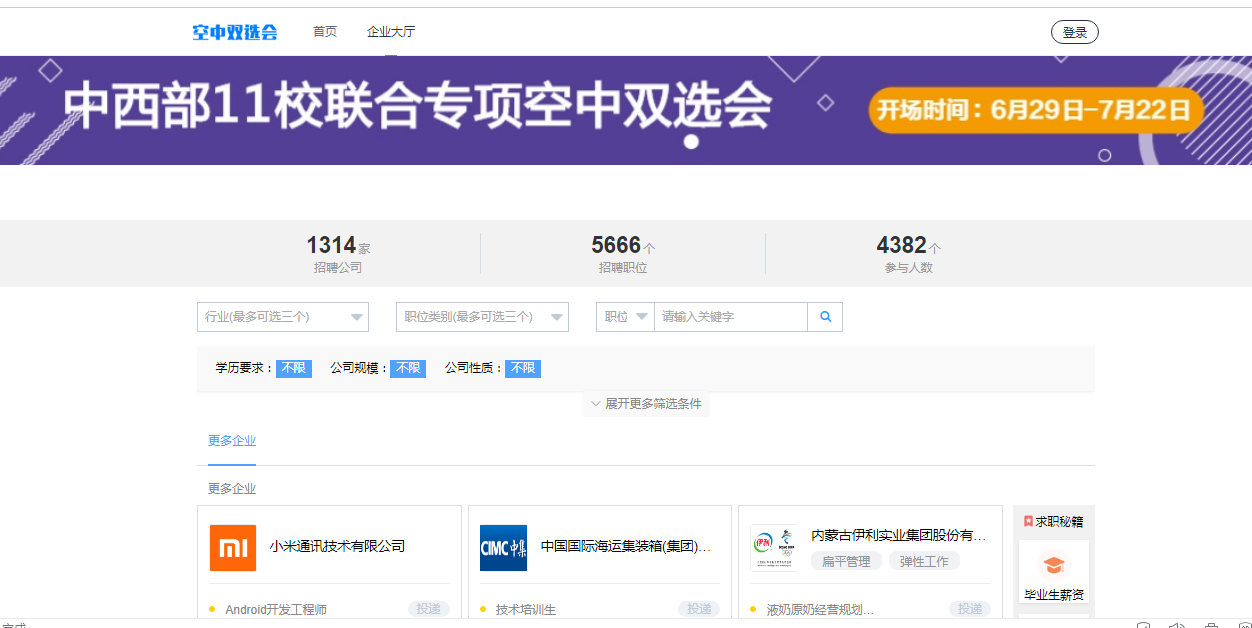Click the keyword search input field
The image size is (1252, 628).
tap(730, 317)
